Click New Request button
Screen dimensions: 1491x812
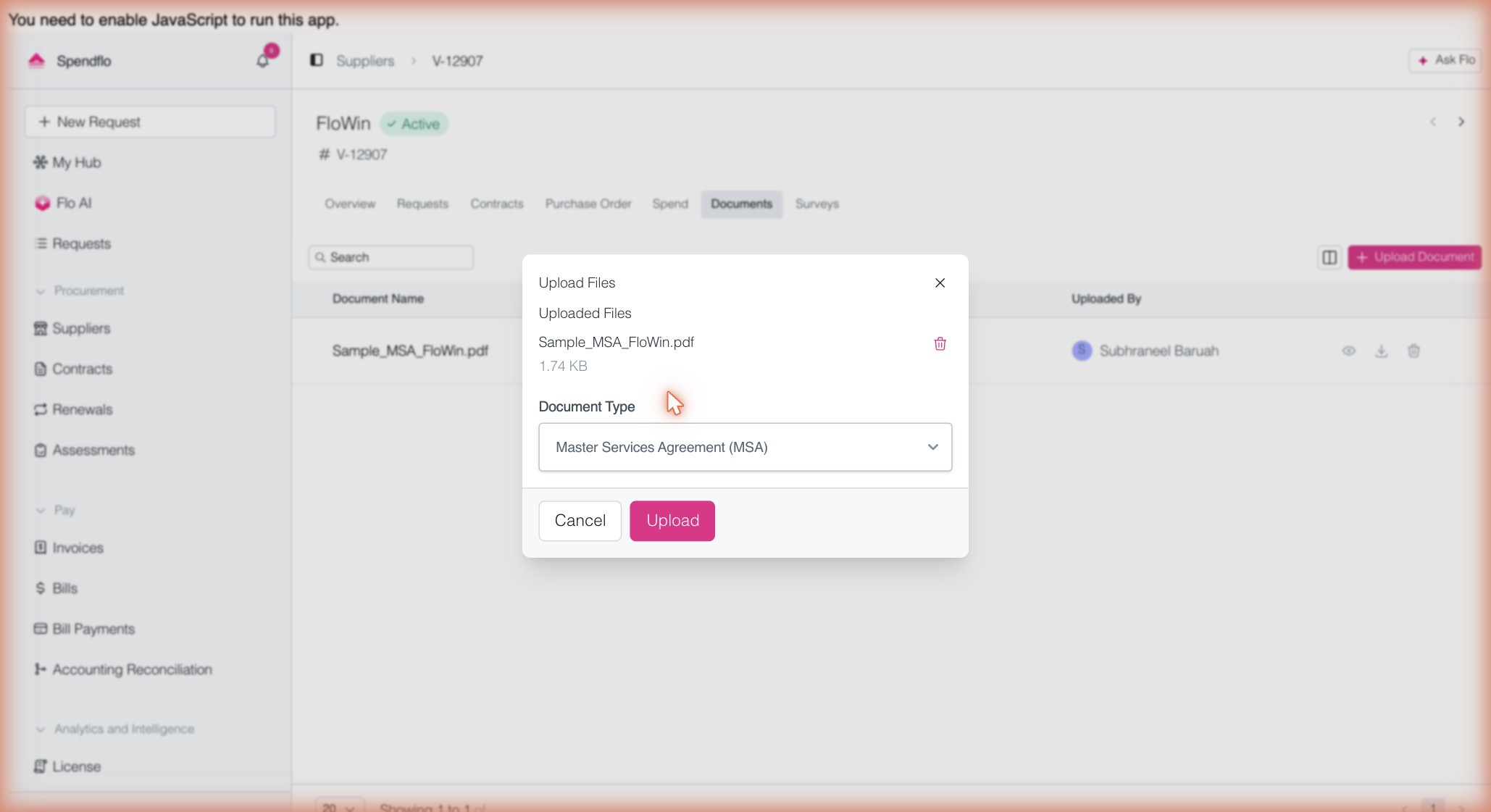click(150, 122)
